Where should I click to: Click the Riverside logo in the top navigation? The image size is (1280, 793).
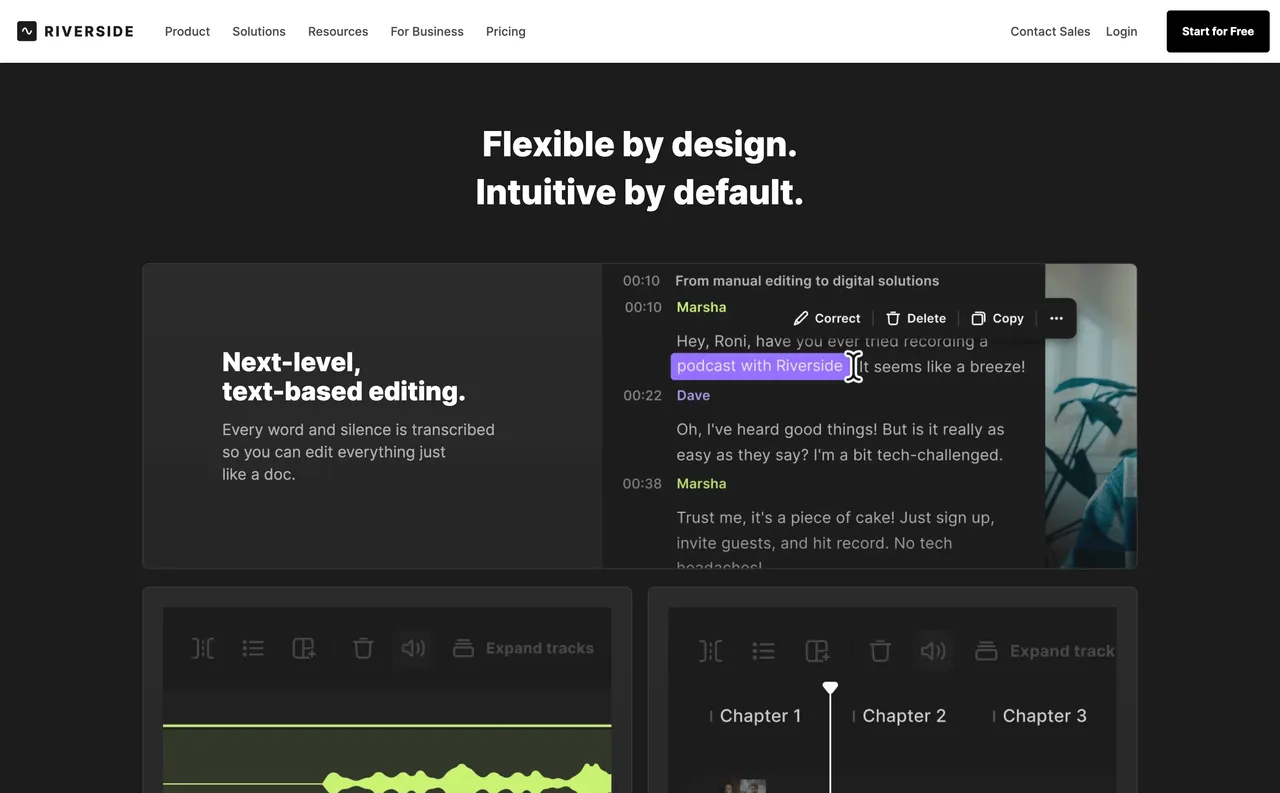(75, 31)
